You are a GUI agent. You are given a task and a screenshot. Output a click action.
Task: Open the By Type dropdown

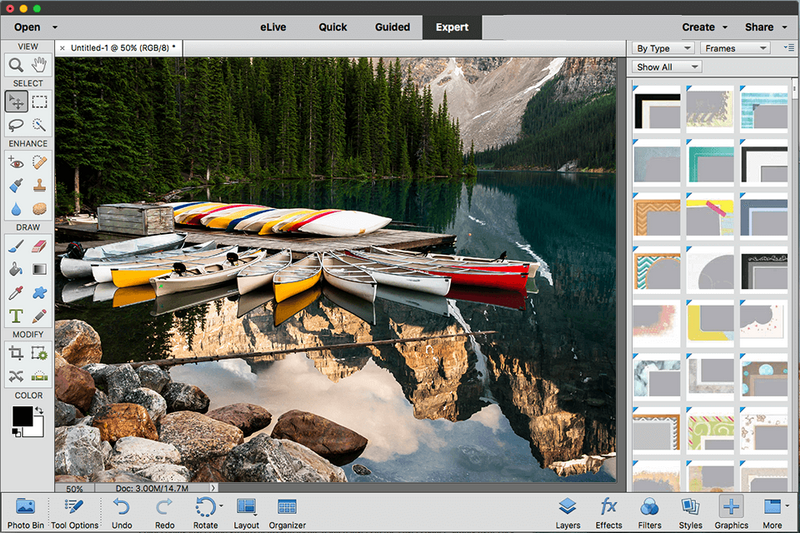pos(663,48)
